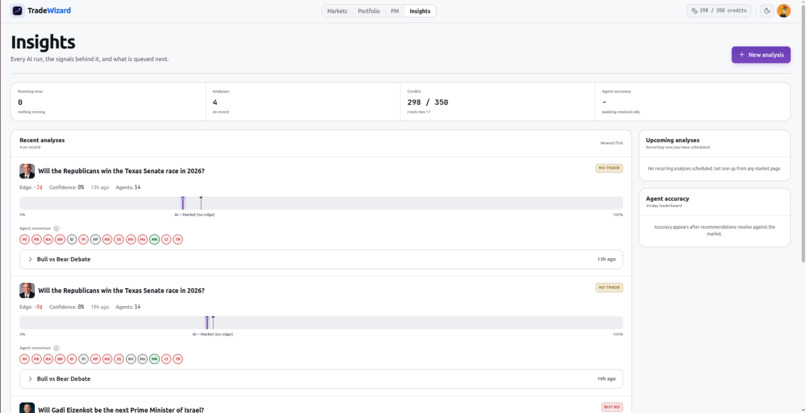Click TR agent badge in 19h ago analysis
This screenshot has width=806, height=413.
tap(178, 358)
